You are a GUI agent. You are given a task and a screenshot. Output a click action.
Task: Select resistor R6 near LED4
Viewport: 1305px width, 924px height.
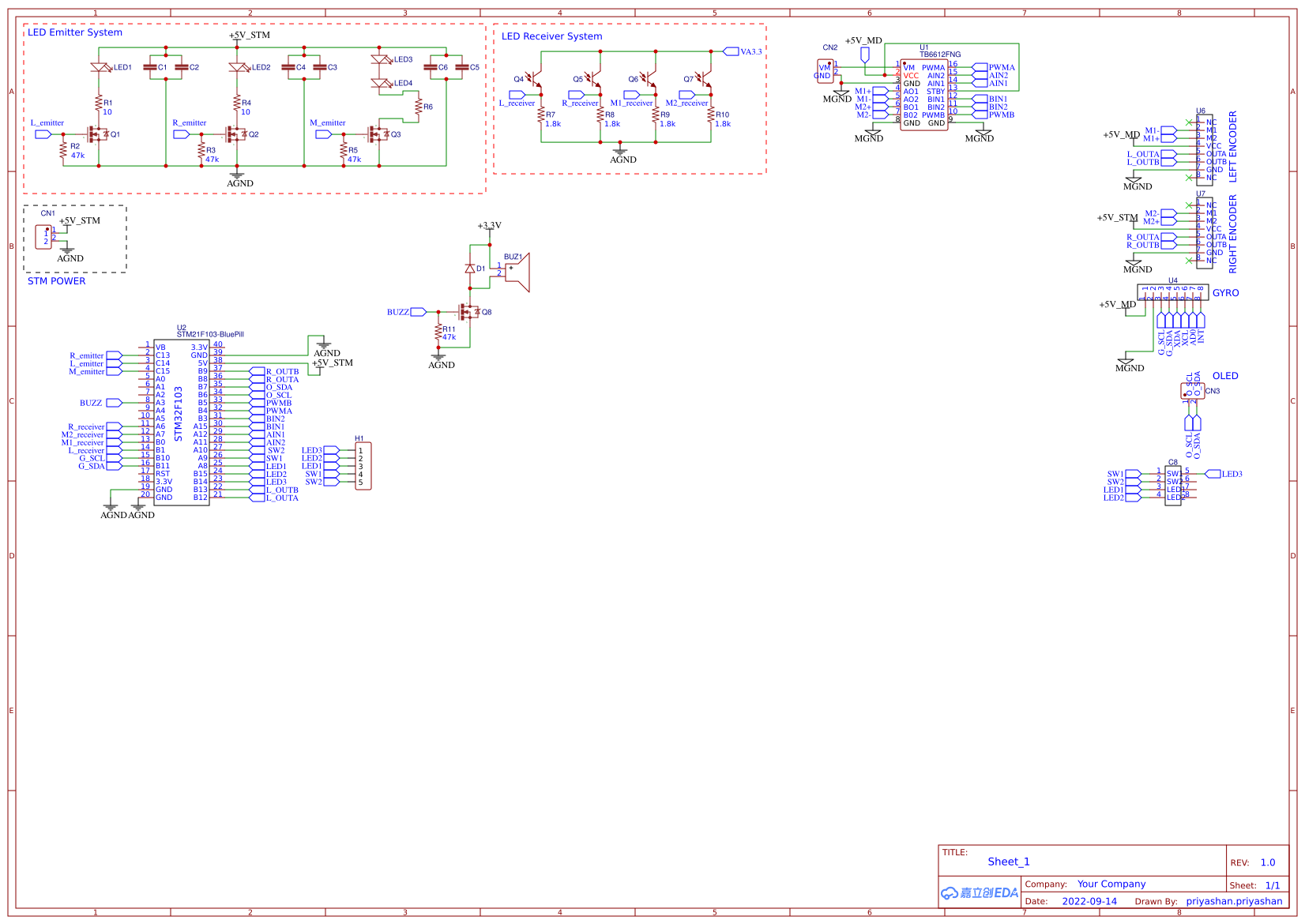419,107
